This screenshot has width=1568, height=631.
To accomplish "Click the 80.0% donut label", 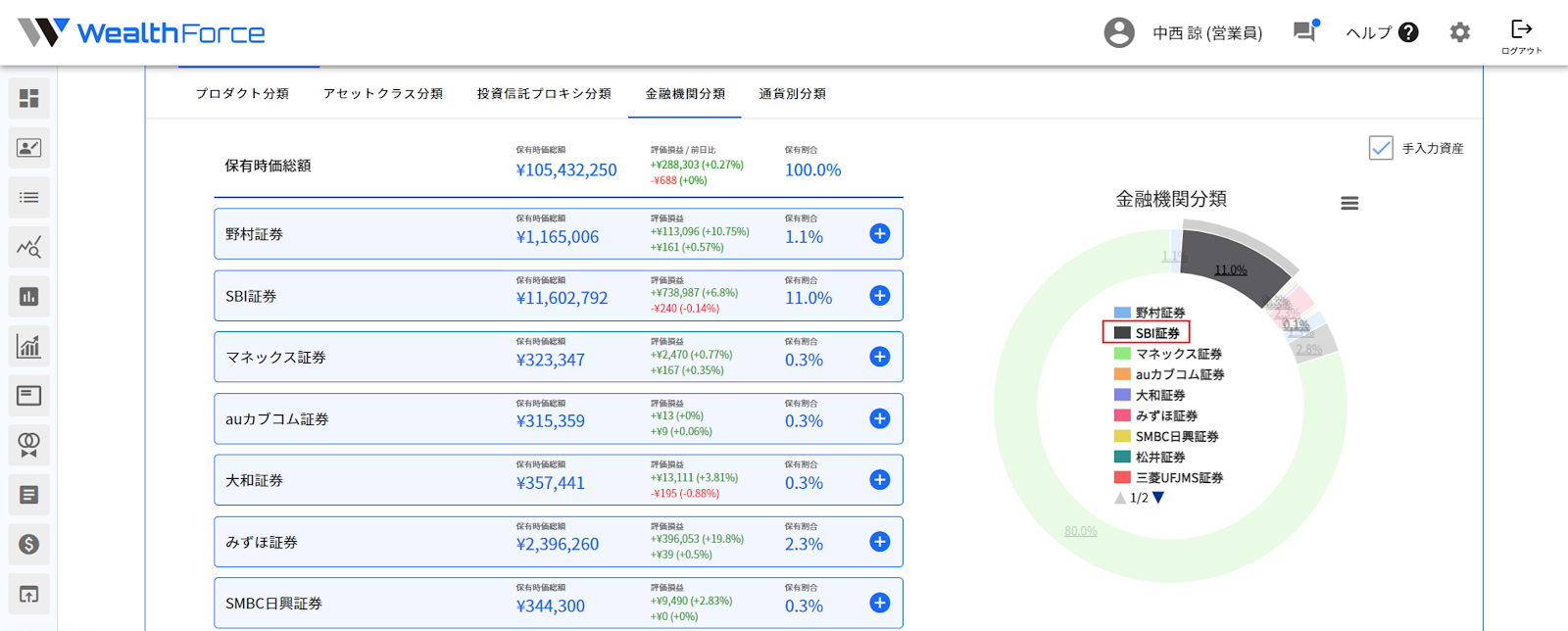I will click(1081, 531).
